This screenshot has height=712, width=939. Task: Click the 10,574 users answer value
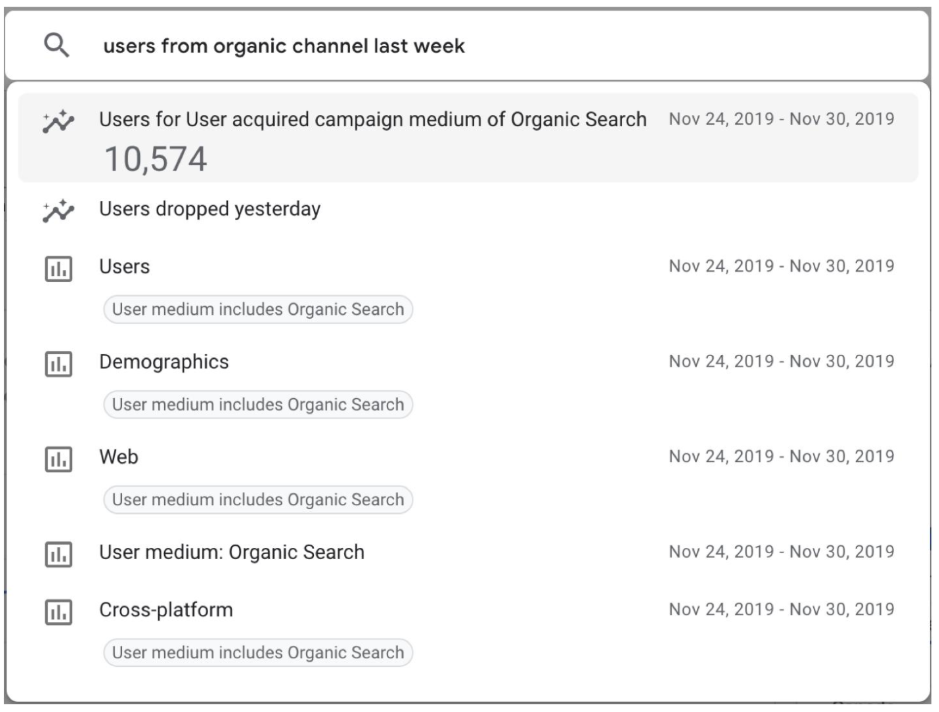pyautogui.click(x=153, y=157)
